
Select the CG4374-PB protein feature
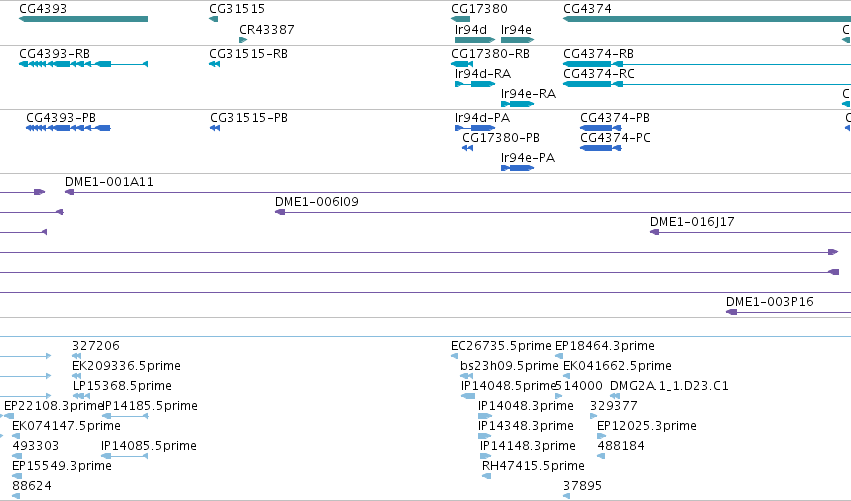click(x=601, y=128)
